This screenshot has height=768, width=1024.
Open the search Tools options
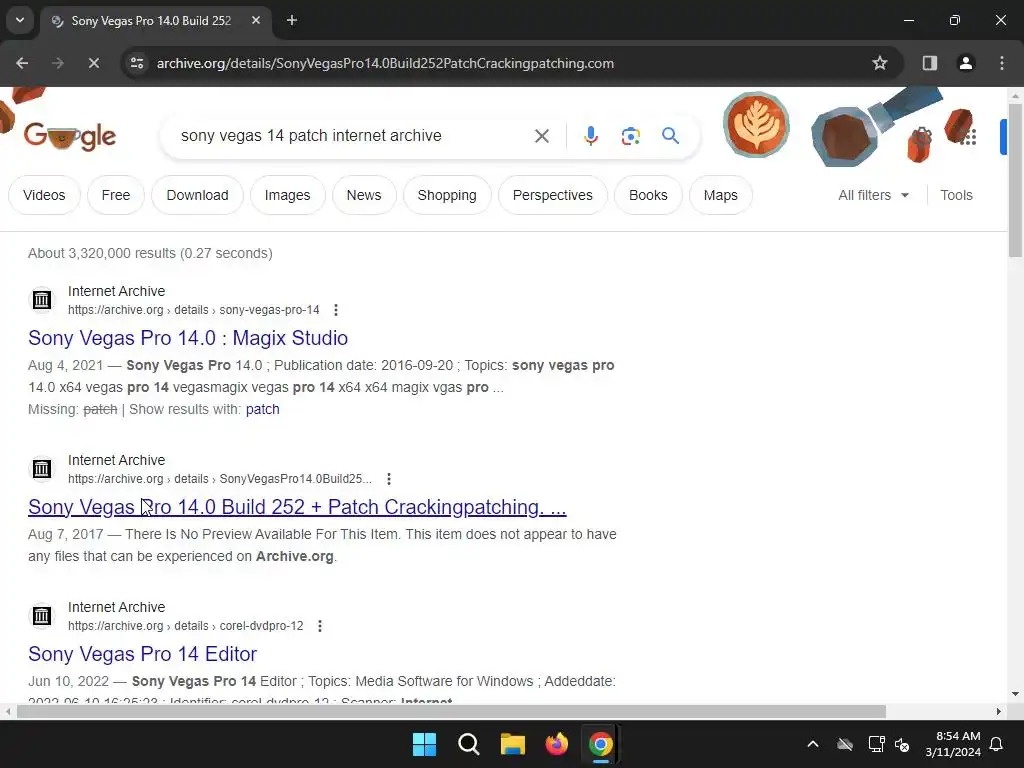coord(956,195)
